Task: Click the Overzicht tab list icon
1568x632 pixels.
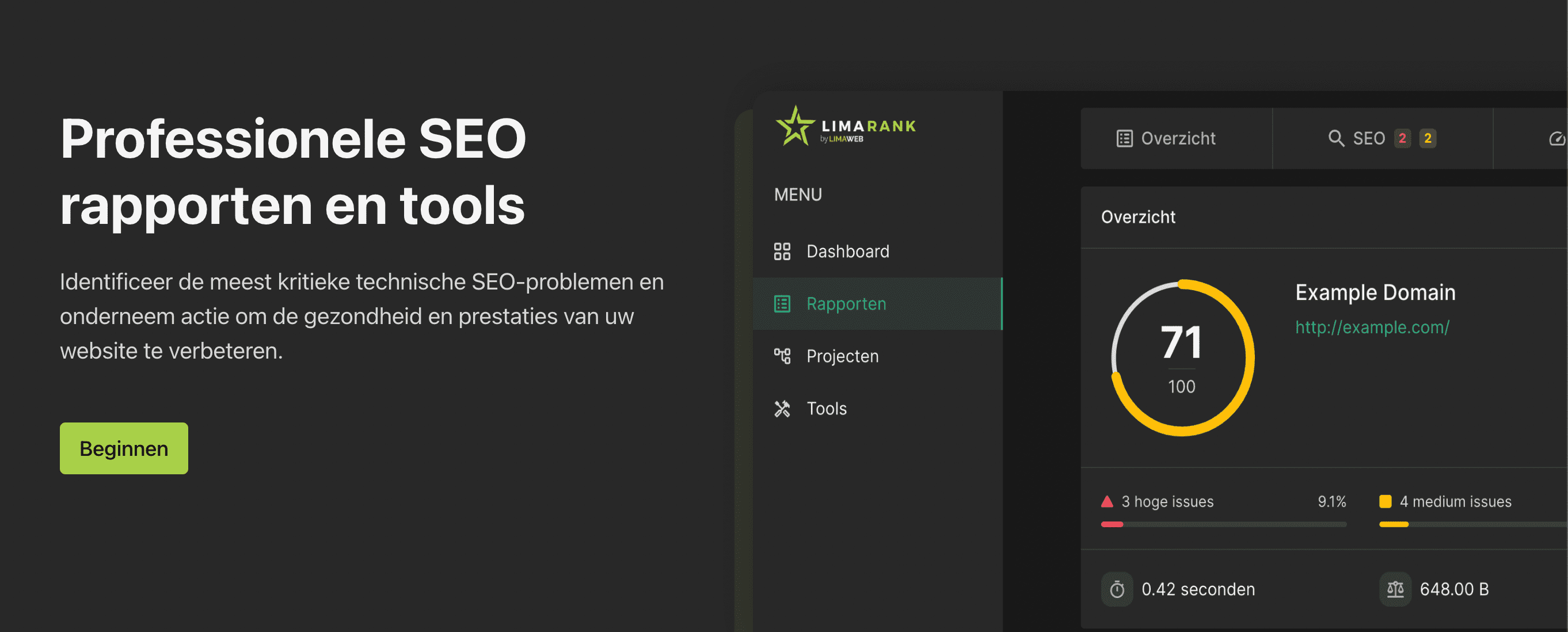Action: tap(1124, 139)
